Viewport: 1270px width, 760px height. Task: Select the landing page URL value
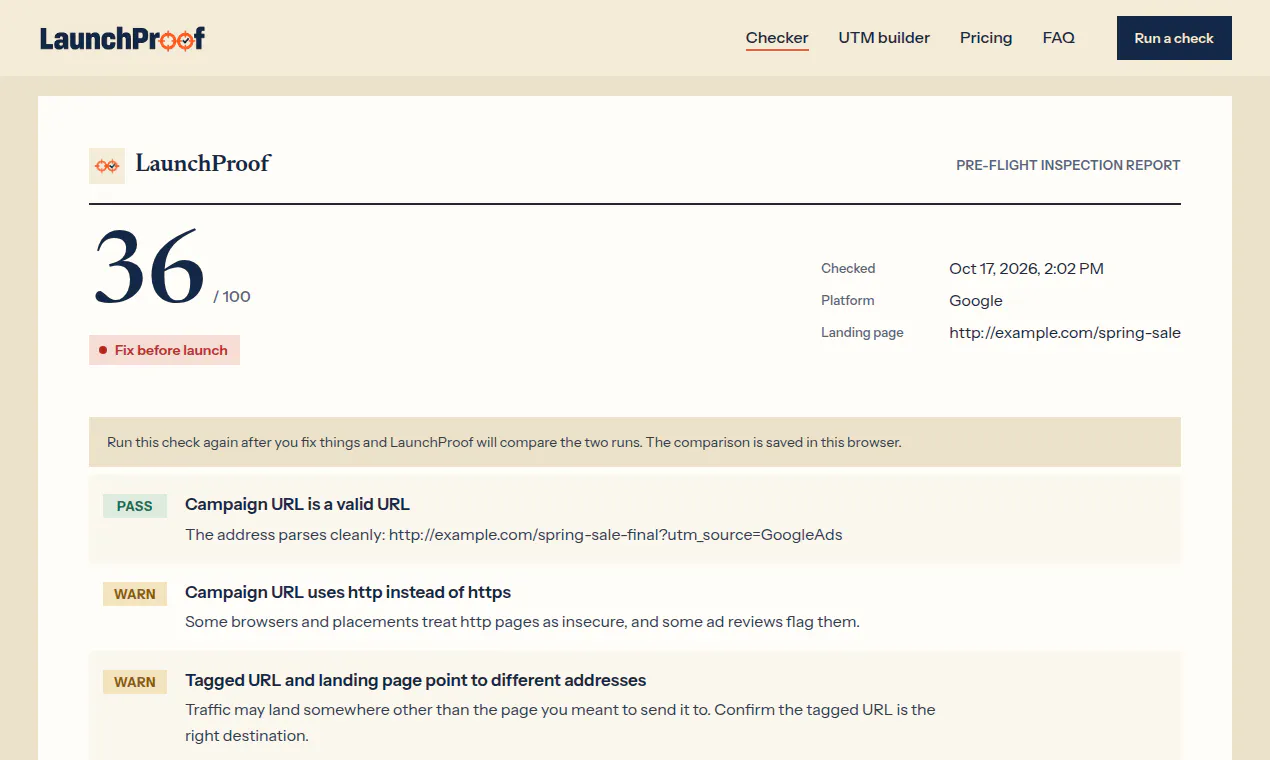click(1065, 332)
